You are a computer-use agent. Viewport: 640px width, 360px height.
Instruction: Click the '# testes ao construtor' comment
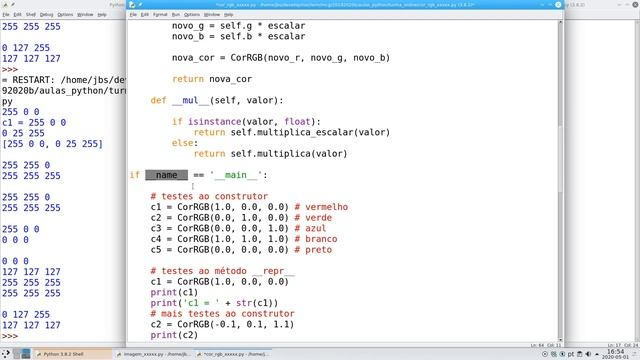pos(209,196)
